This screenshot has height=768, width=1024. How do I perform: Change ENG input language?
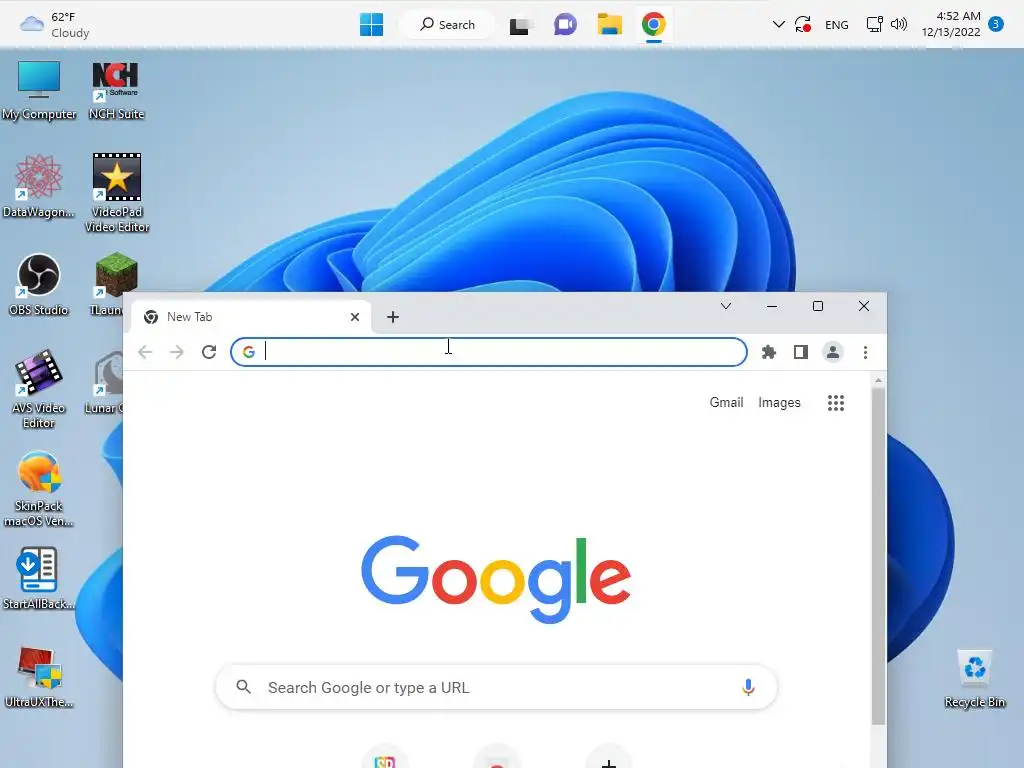[837, 25]
